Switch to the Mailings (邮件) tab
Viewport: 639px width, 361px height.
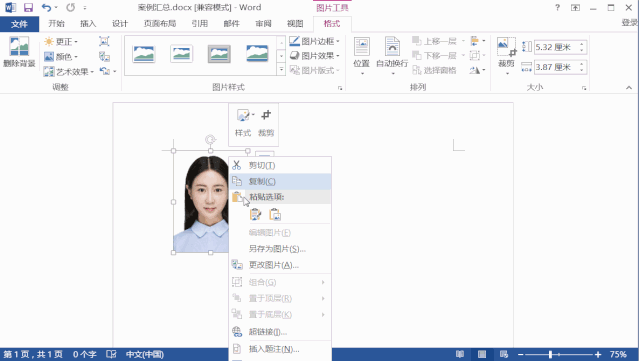pos(231,24)
